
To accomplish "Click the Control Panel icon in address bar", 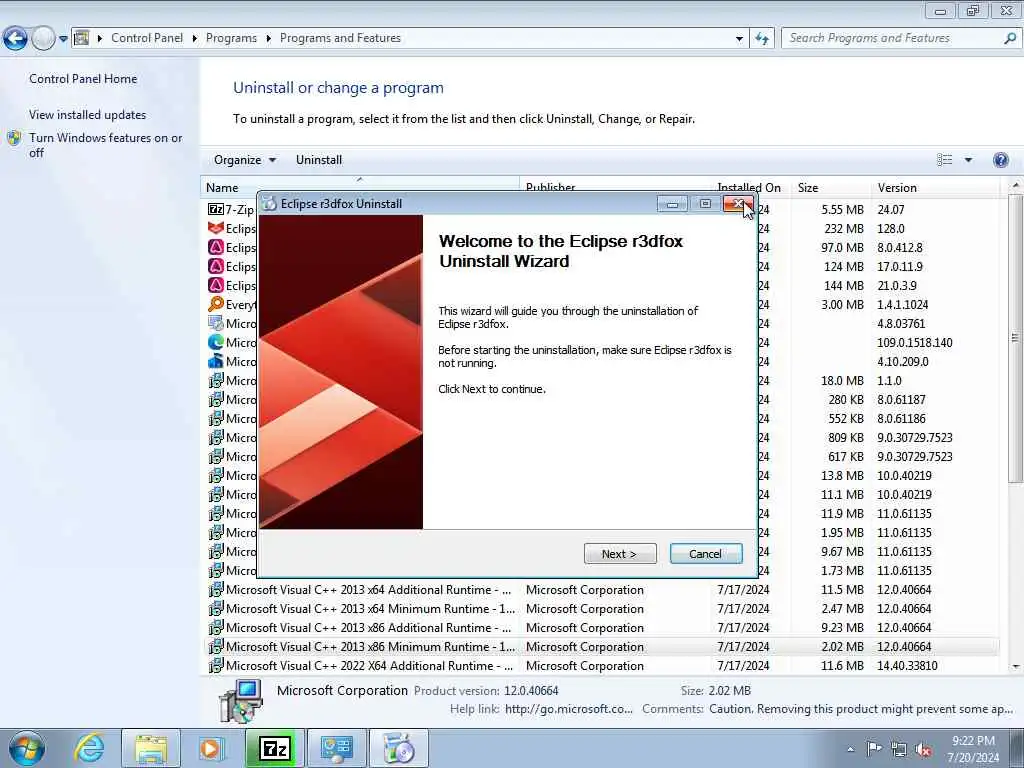I will click(x=82, y=38).
